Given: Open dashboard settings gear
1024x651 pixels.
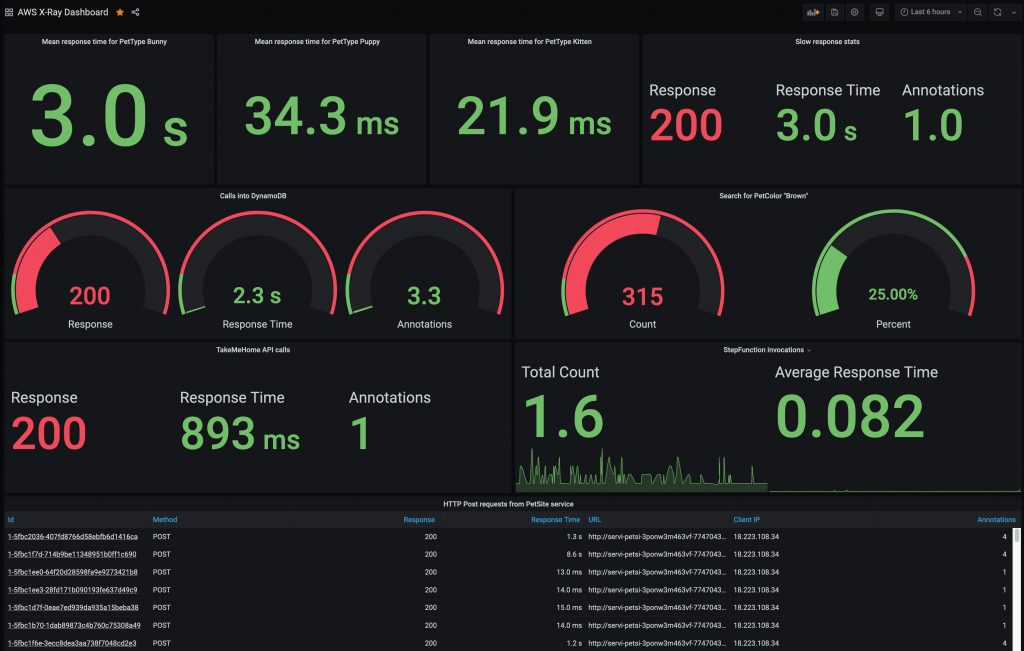Looking at the screenshot, I should (854, 12).
